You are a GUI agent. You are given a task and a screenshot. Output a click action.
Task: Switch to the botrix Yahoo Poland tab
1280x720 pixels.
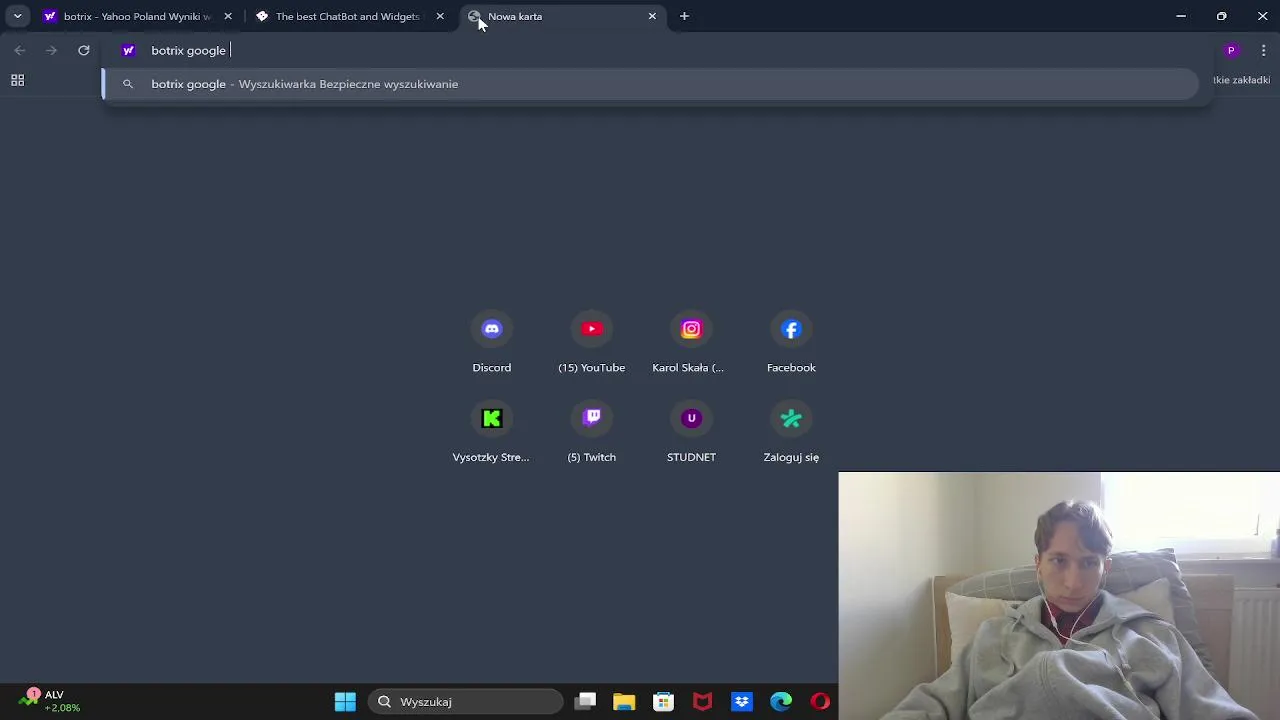click(x=136, y=16)
